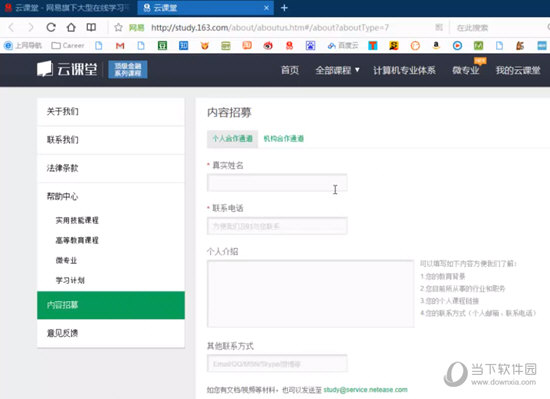Click the 云课堂 site logo
Image resolution: width=550 pixels, height=399 pixels.
coord(67,69)
